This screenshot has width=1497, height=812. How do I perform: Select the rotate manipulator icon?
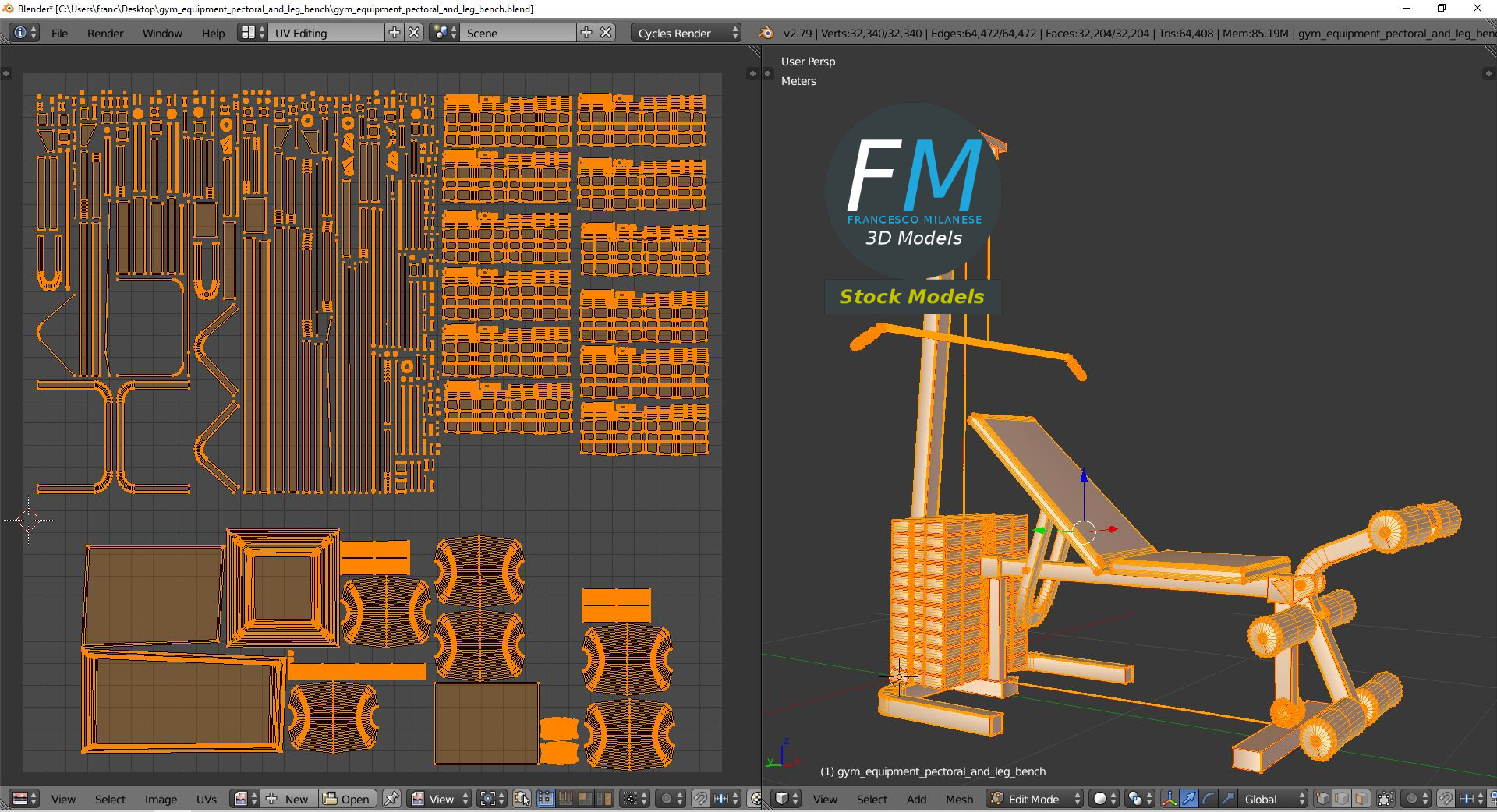coord(1208,799)
